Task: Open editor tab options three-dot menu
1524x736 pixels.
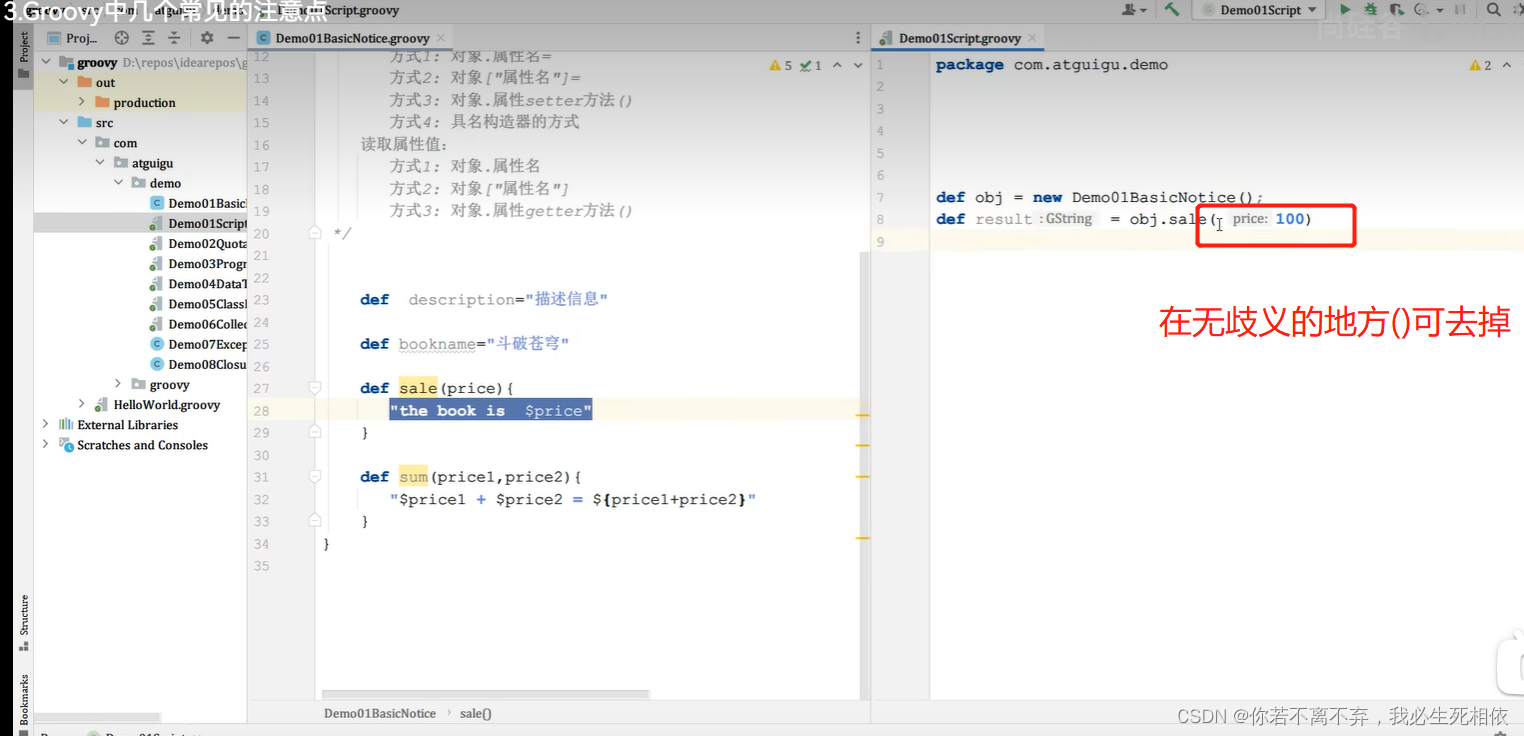Action: pos(857,38)
